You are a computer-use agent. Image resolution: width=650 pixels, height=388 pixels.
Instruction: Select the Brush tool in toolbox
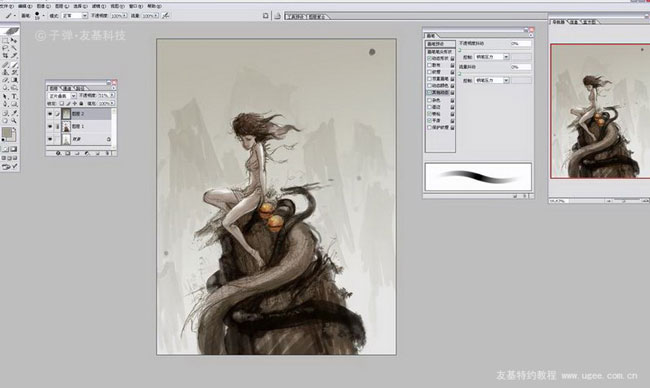(x=15, y=65)
